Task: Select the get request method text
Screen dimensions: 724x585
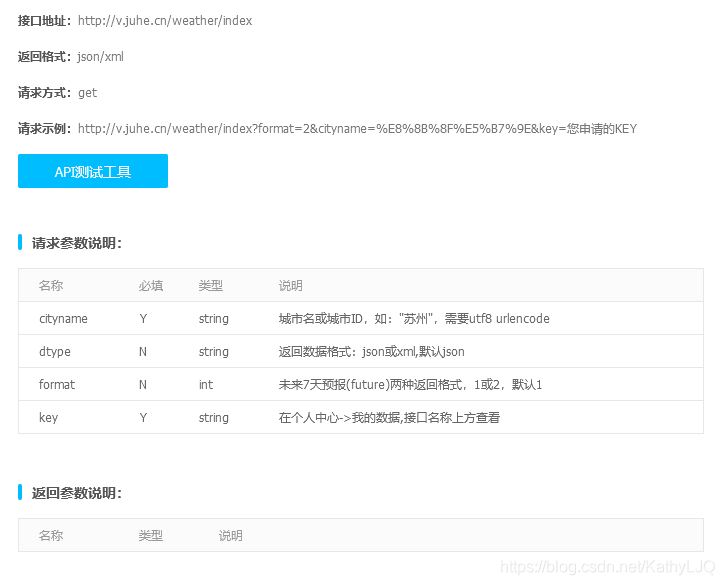Action: click(x=87, y=93)
